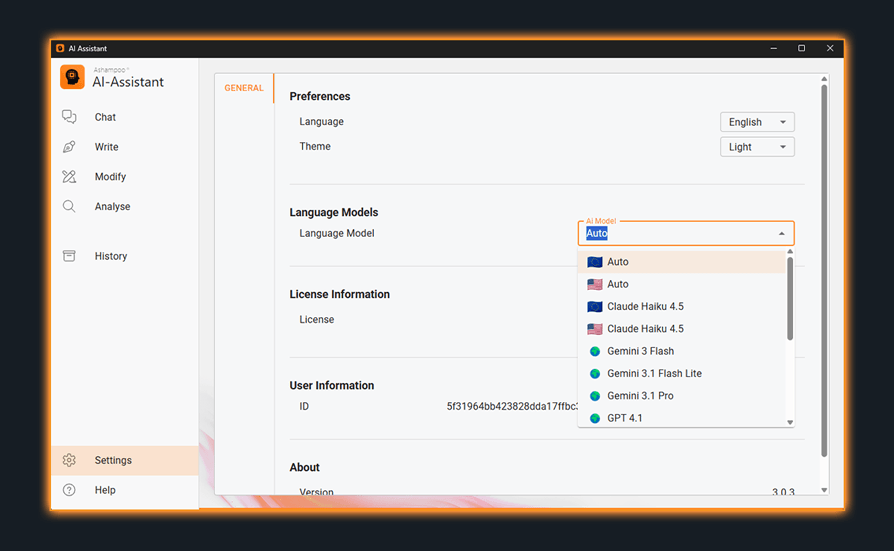This screenshot has height=551, width=894.
Task: Click model list scroll up arrow
Action: coord(790,252)
